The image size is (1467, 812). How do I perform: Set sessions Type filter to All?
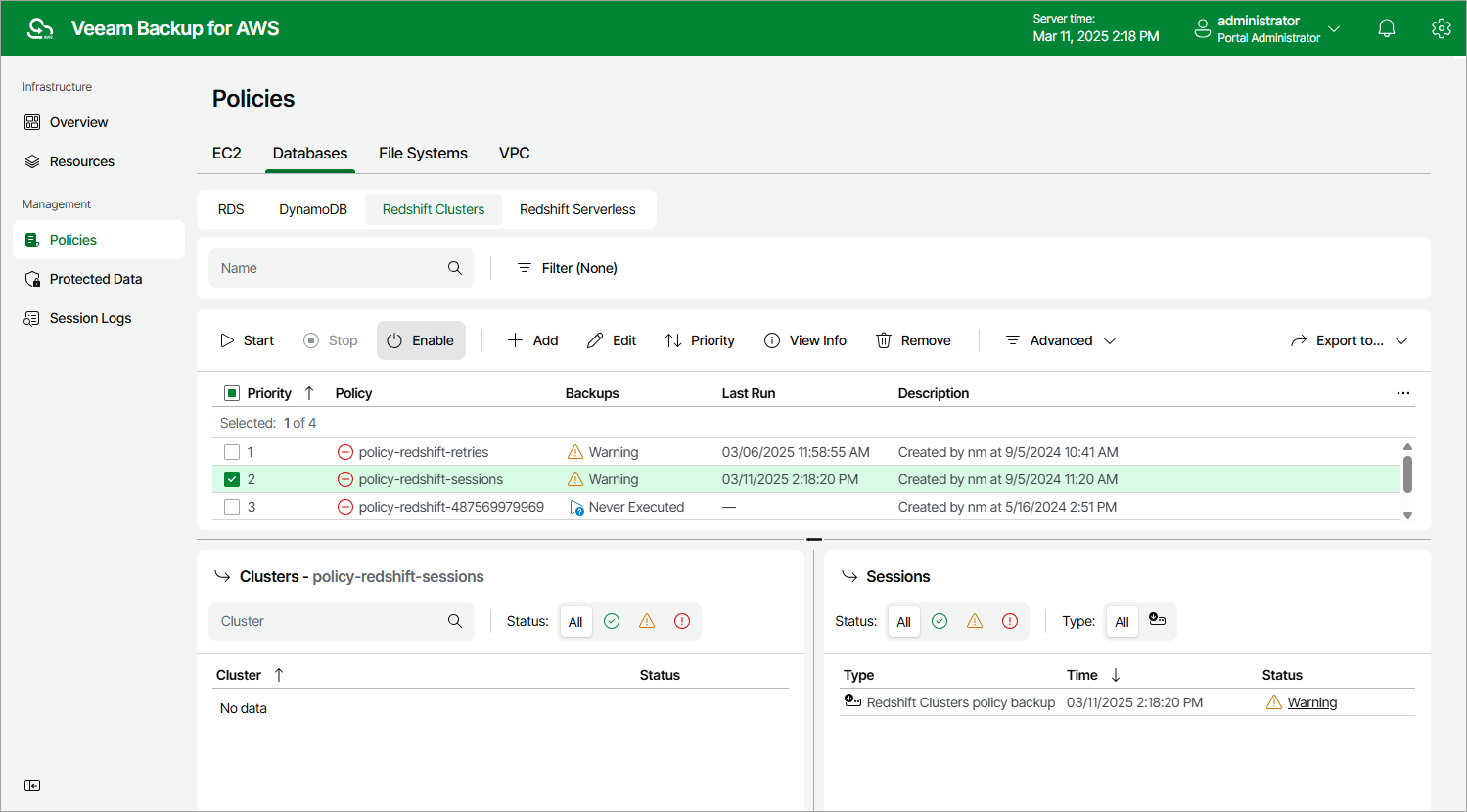pos(1122,621)
